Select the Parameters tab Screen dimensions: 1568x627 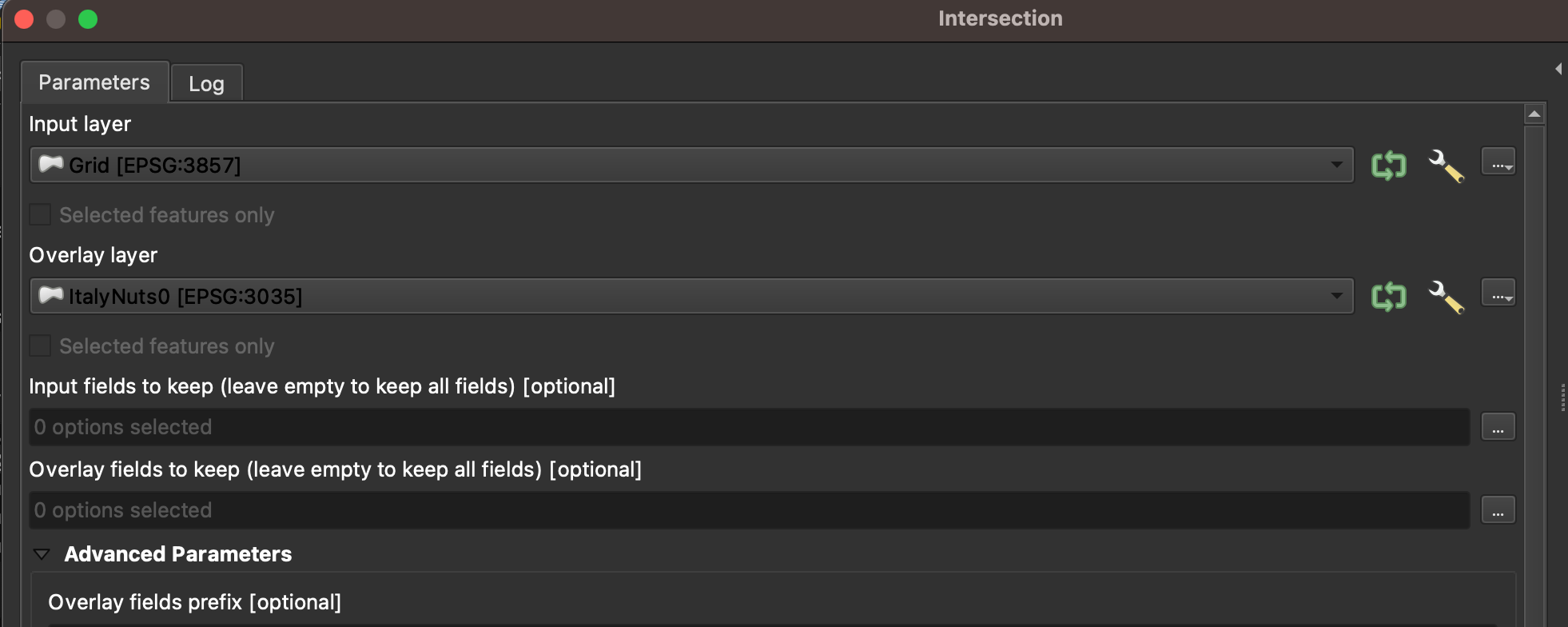94,82
